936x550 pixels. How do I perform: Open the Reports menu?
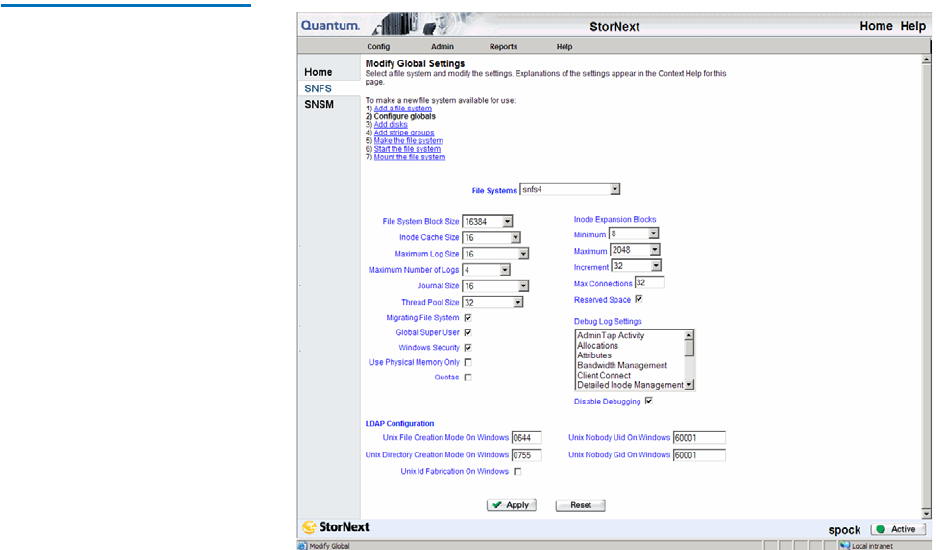point(503,47)
